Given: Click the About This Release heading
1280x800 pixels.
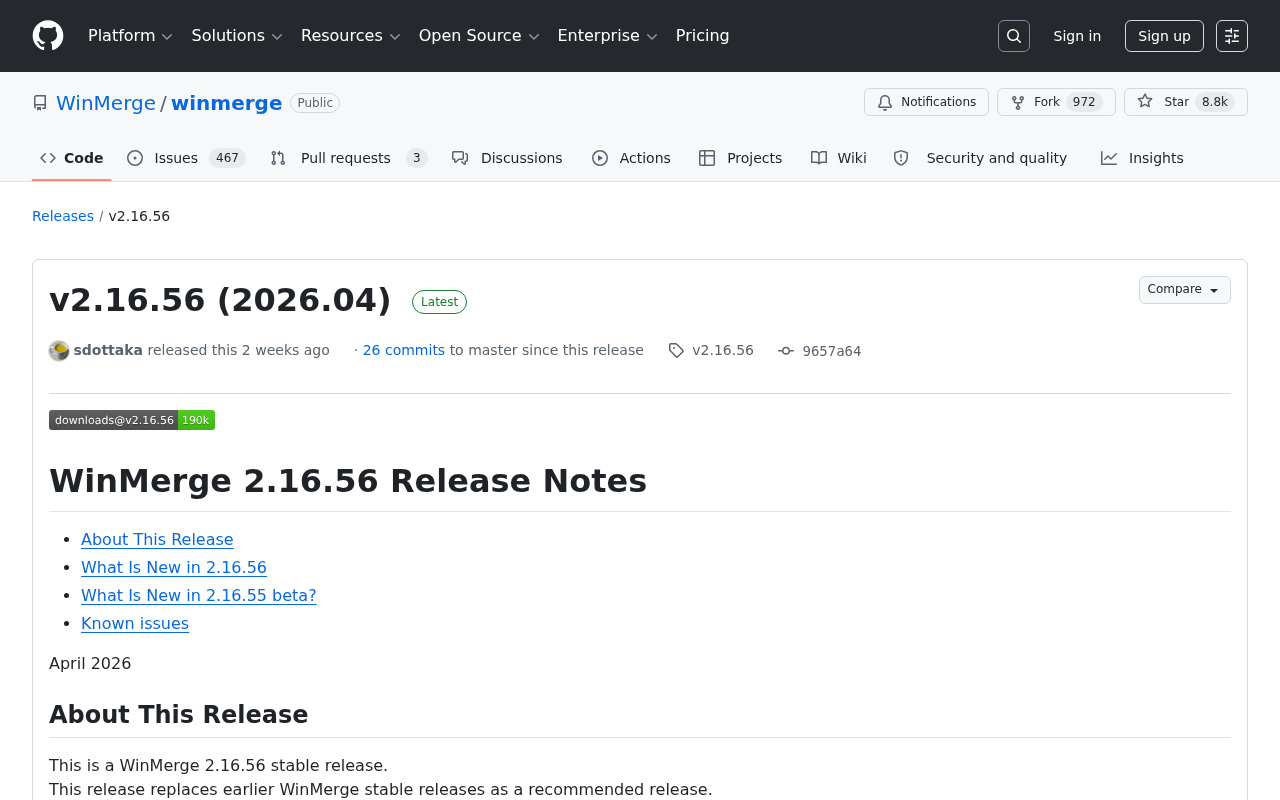Looking at the screenshot, I should click(x=179, y=715).
